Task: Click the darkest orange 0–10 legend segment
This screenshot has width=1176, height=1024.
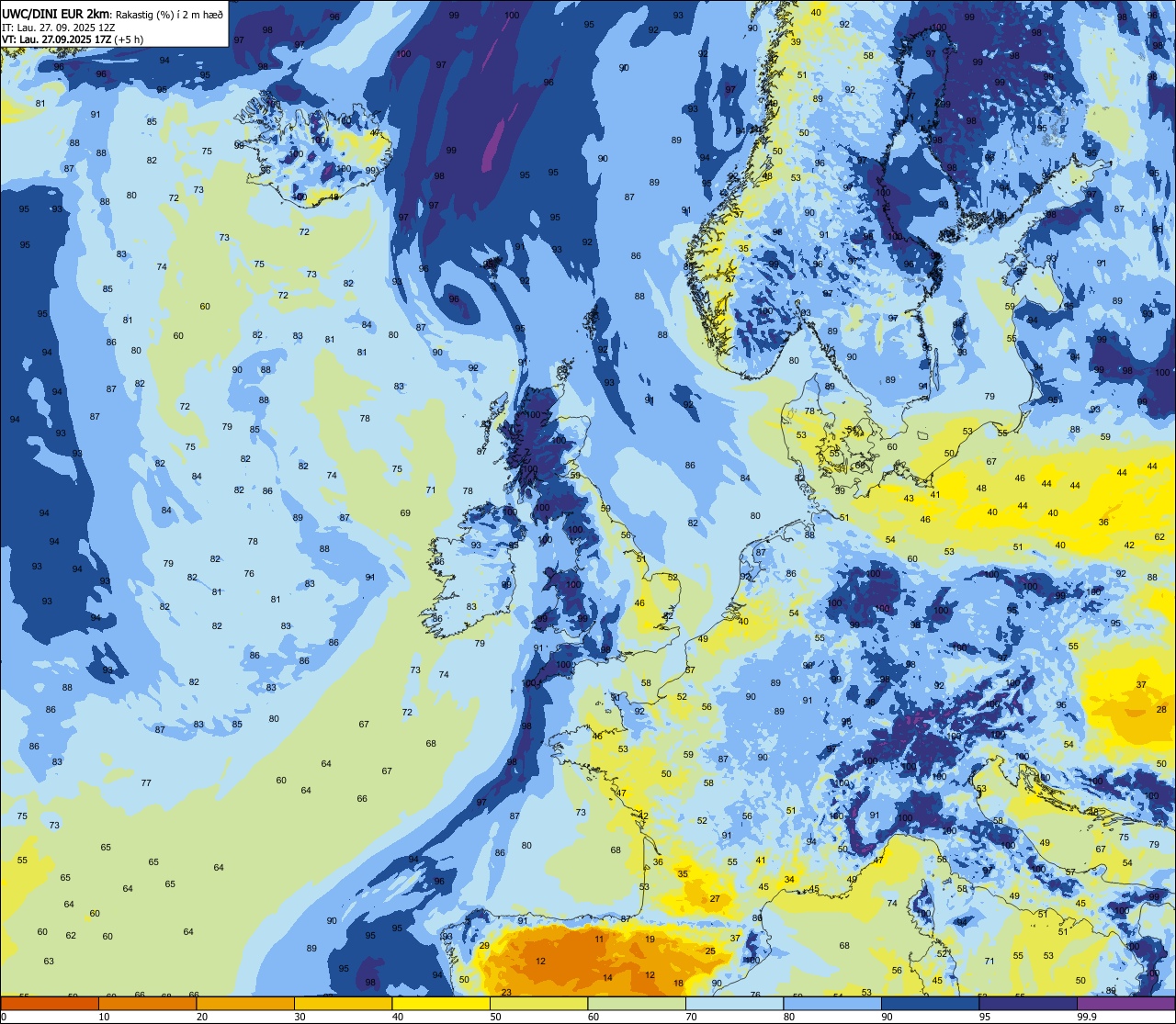Action: click(50, 1003)
